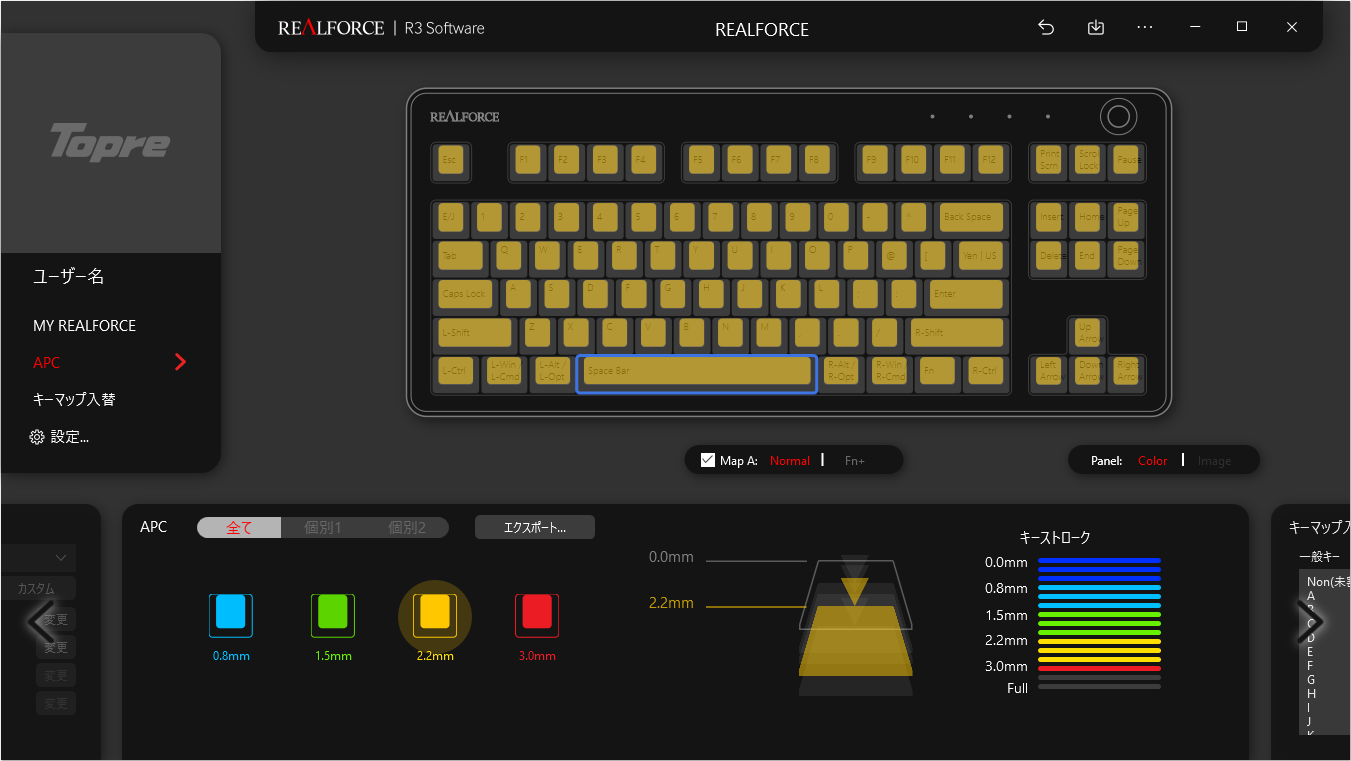Select the F1 key on keyboard

527,160
